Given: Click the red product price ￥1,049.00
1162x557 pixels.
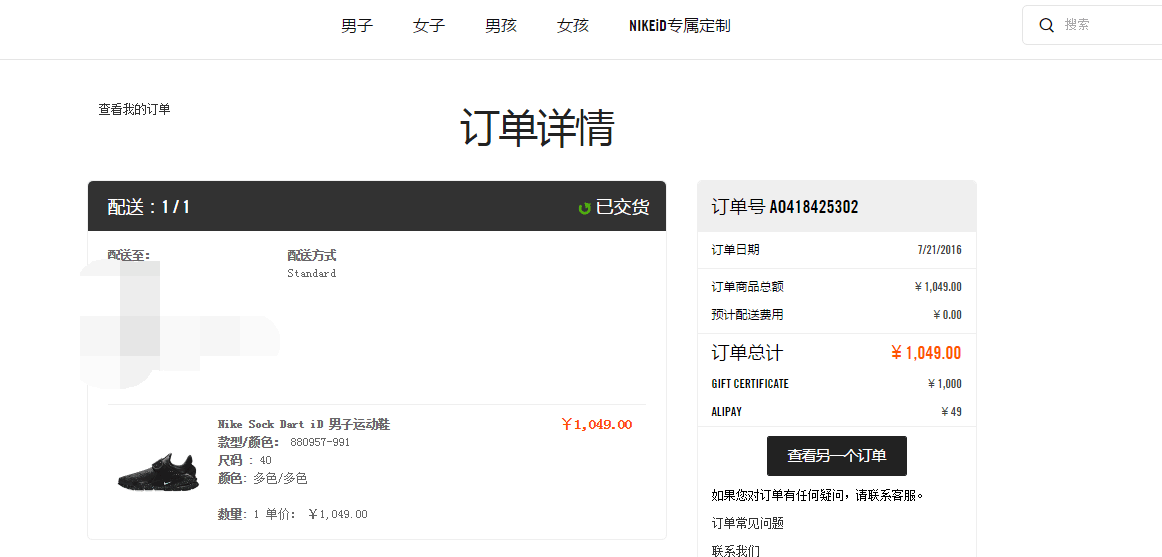Looking at the screenshot, I should pos(597,424).
